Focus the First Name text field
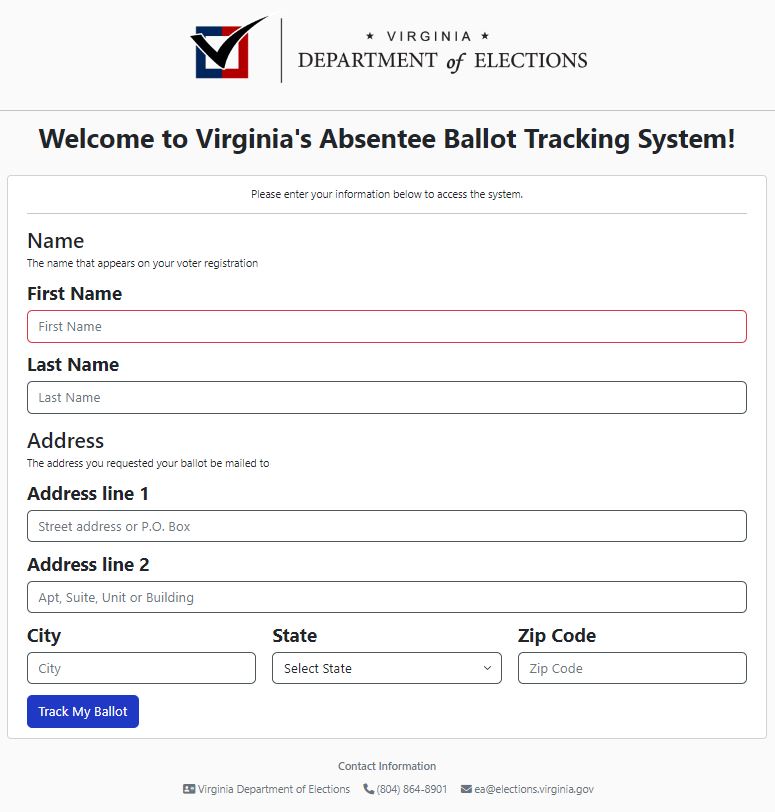The width and height of the screenshot is (775, 812). coord(386,327)
